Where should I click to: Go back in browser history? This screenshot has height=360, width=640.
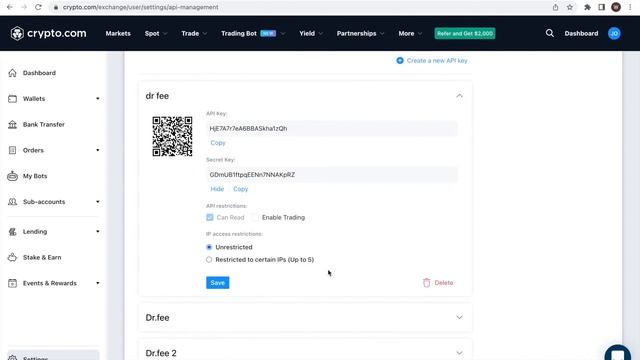coord(9,7)
